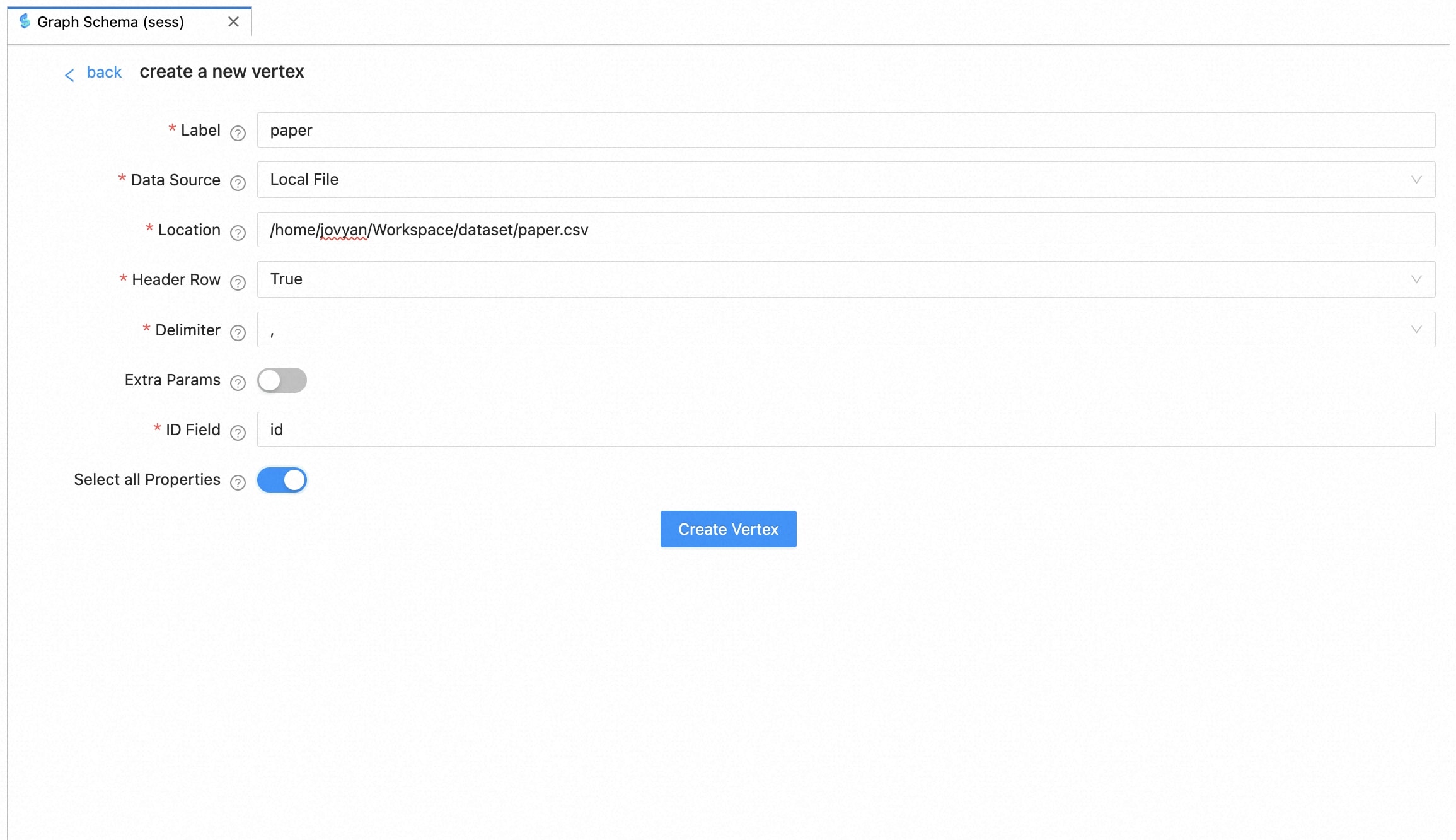Click the back link

(103, 73)
